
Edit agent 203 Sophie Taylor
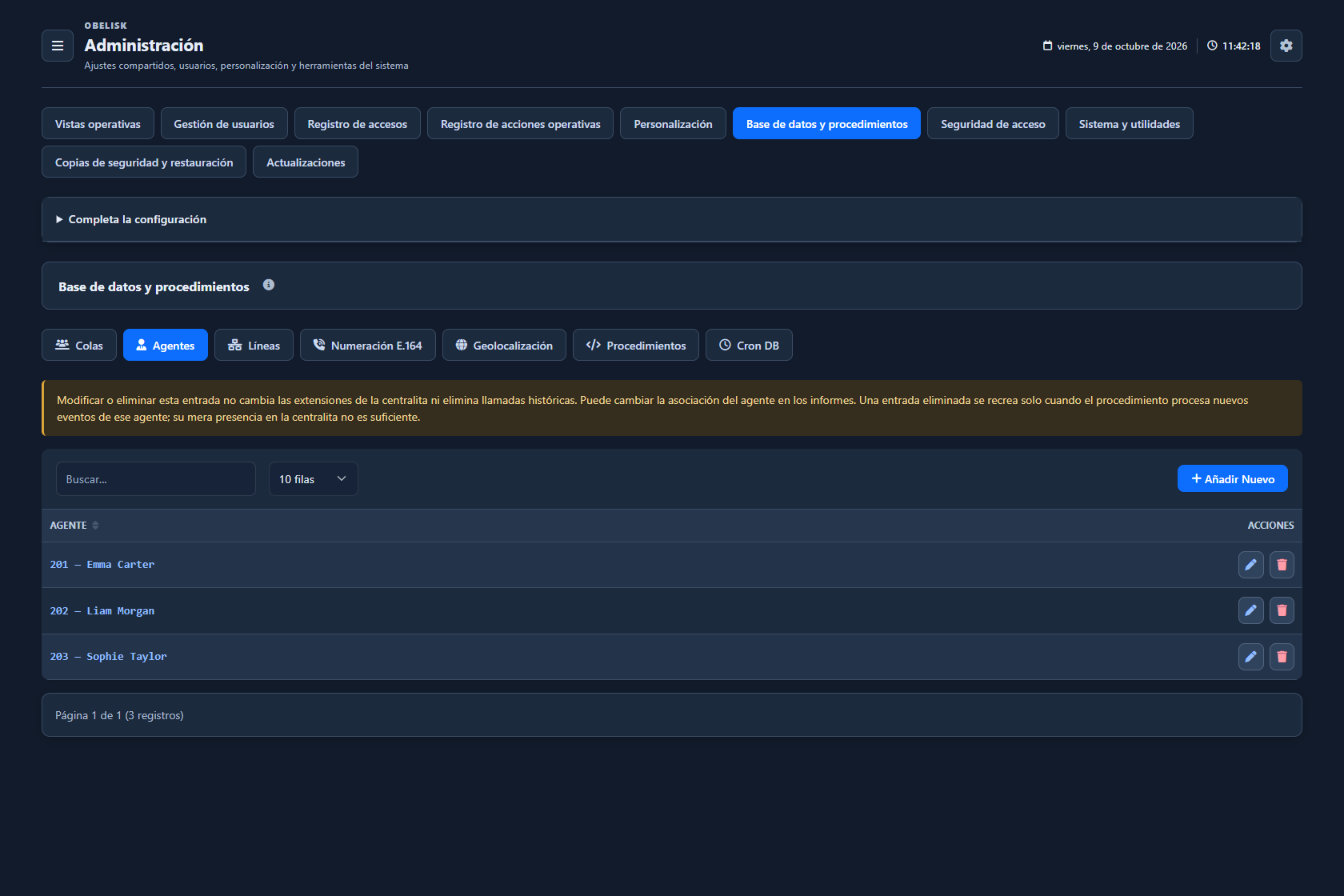[x=1250, y=657]
